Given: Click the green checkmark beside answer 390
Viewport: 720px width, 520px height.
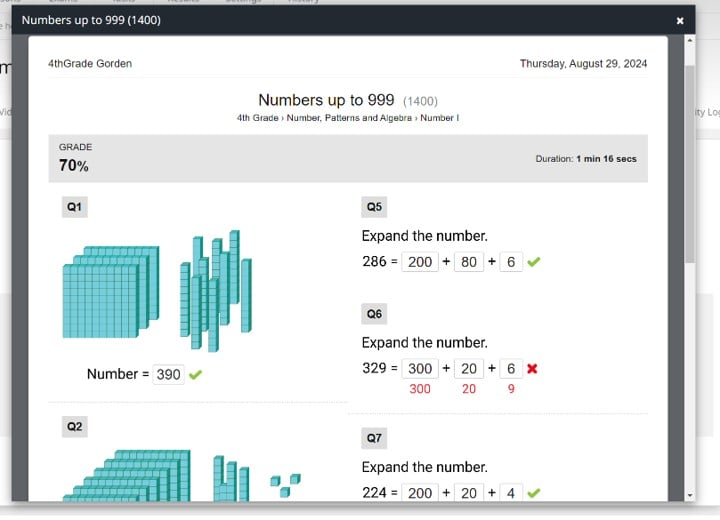Looking at the screenshot, I should [195, 374].
